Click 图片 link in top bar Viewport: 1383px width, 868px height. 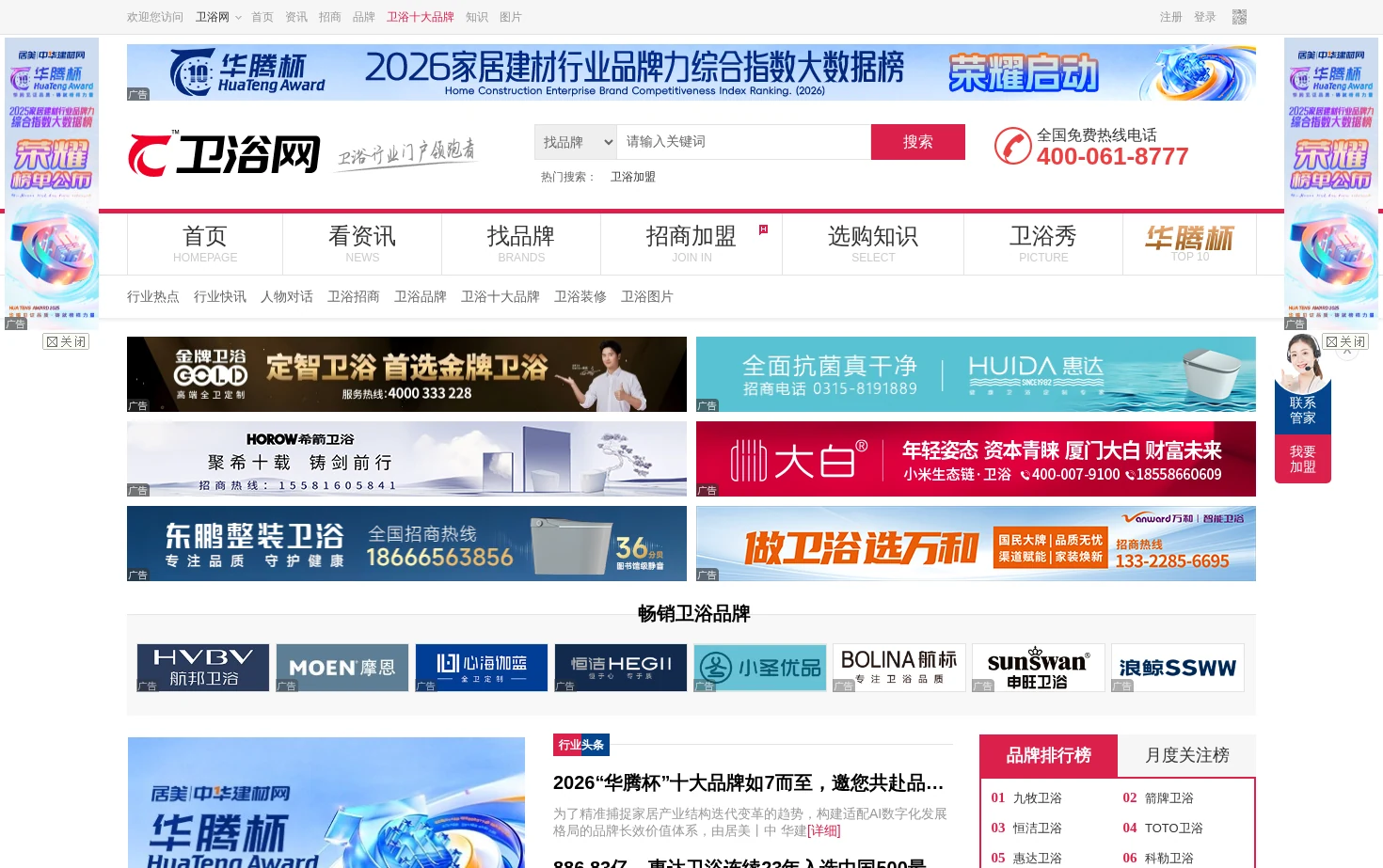[511, 17]
